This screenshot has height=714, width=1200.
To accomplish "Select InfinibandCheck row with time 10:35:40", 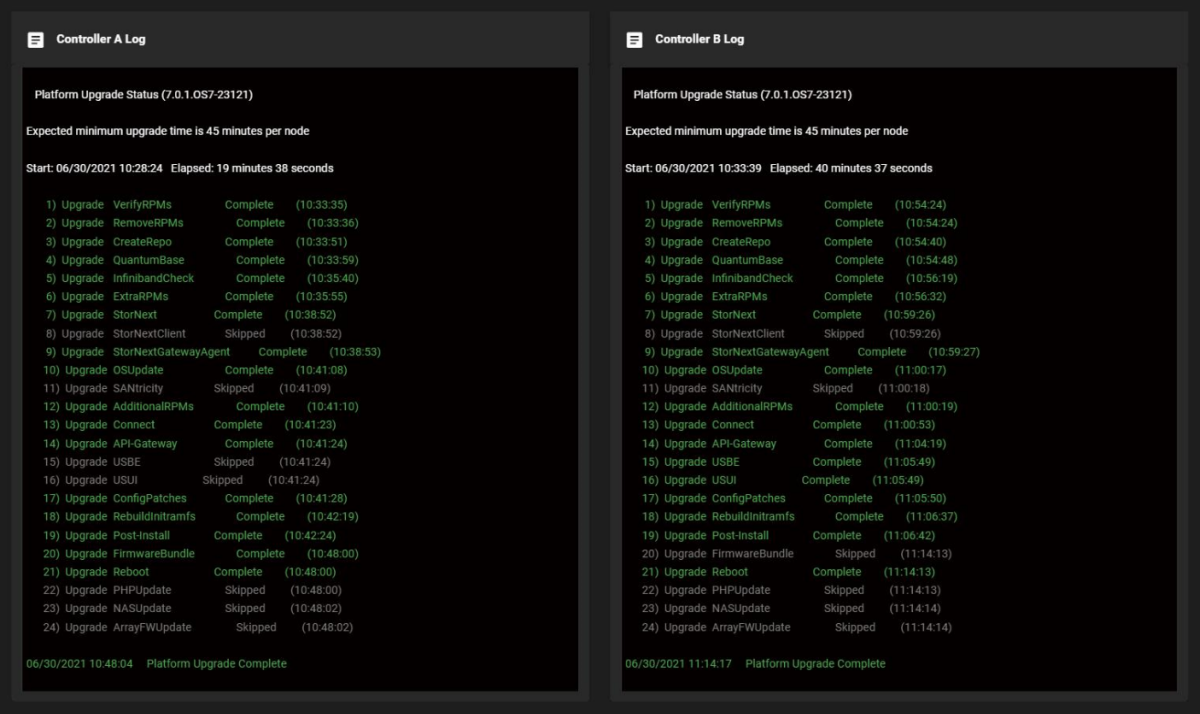I will click(x=202, y=278).
